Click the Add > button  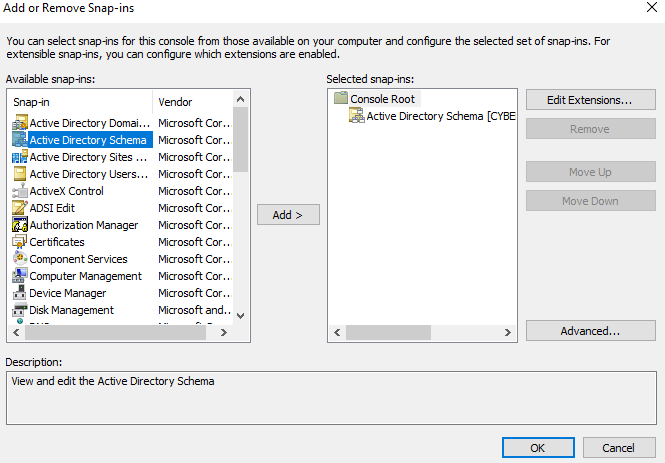point(288,215)
